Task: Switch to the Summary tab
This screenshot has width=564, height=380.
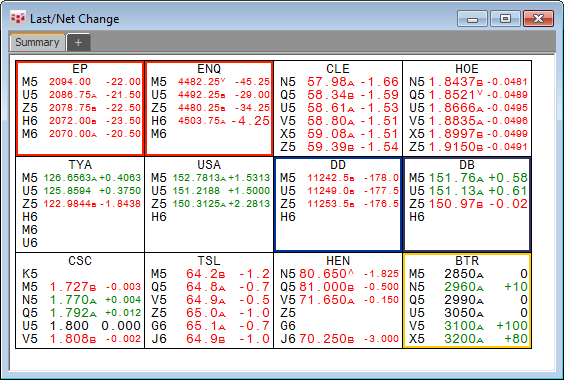Action: 37,42
